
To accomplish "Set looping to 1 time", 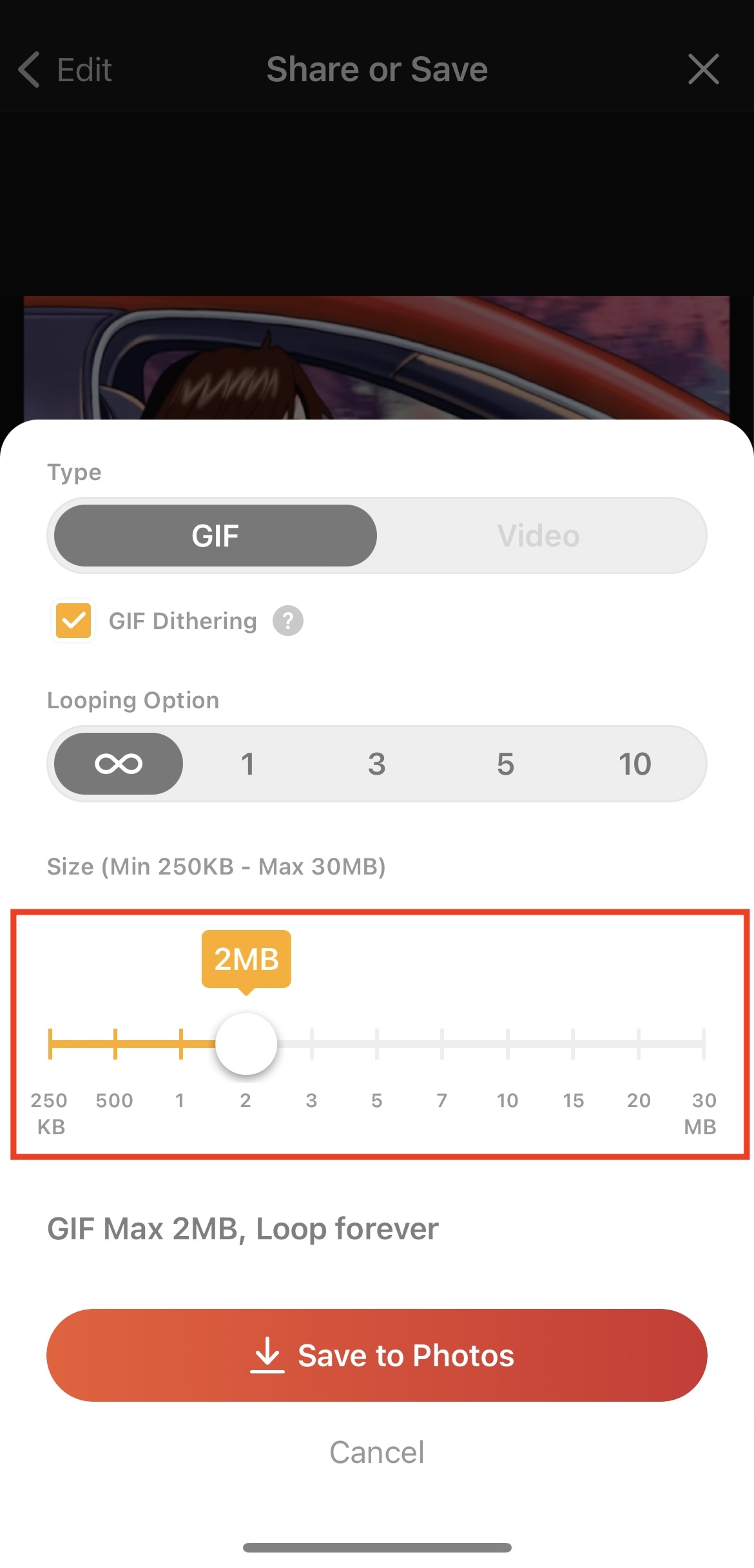I will point(247,764).
